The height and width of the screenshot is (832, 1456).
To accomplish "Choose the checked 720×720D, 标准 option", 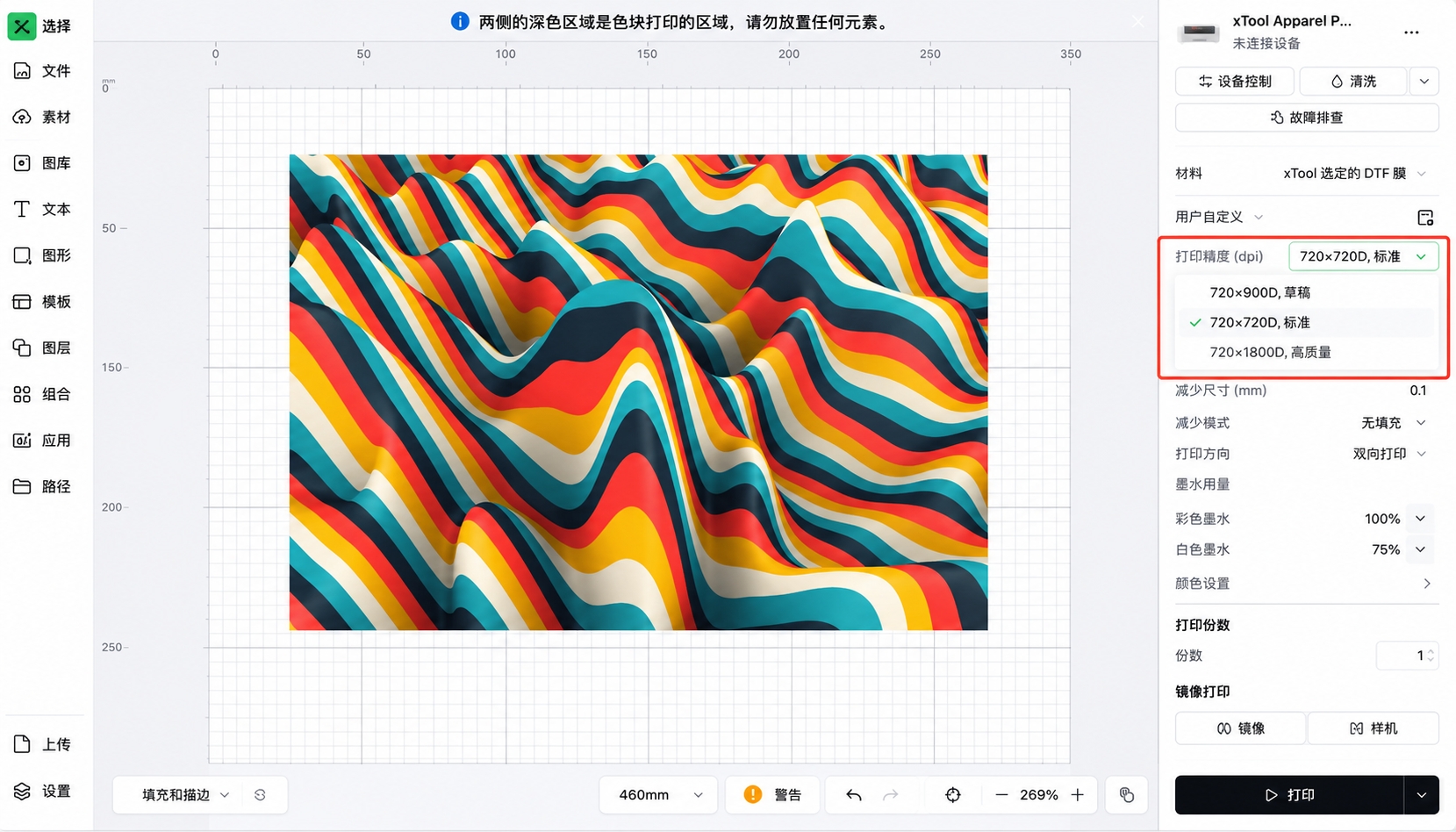I will (x=1306, y=322).
